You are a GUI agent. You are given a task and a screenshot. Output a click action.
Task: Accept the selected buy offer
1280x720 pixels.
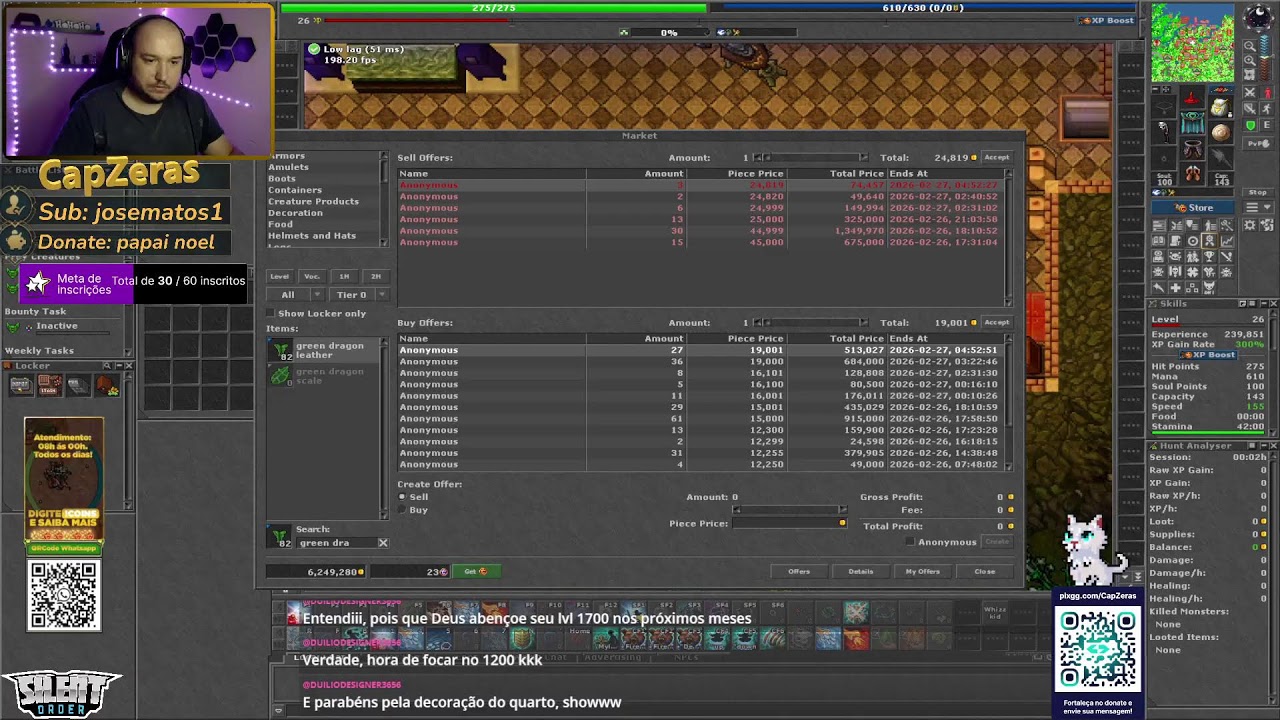click(x=997, y=322)
